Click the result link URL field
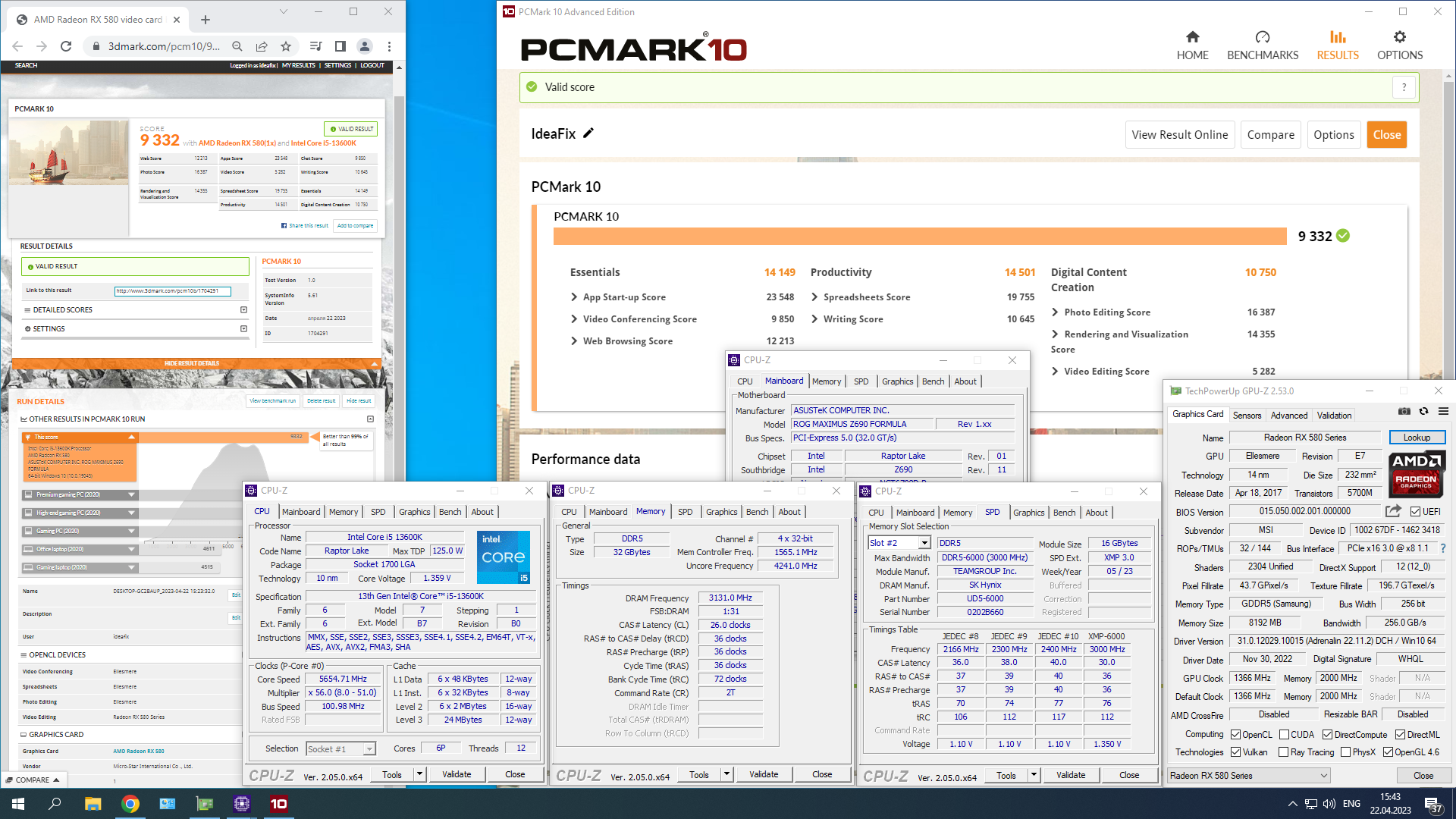This screenshot has width=1456, height=819. (172, 290)
